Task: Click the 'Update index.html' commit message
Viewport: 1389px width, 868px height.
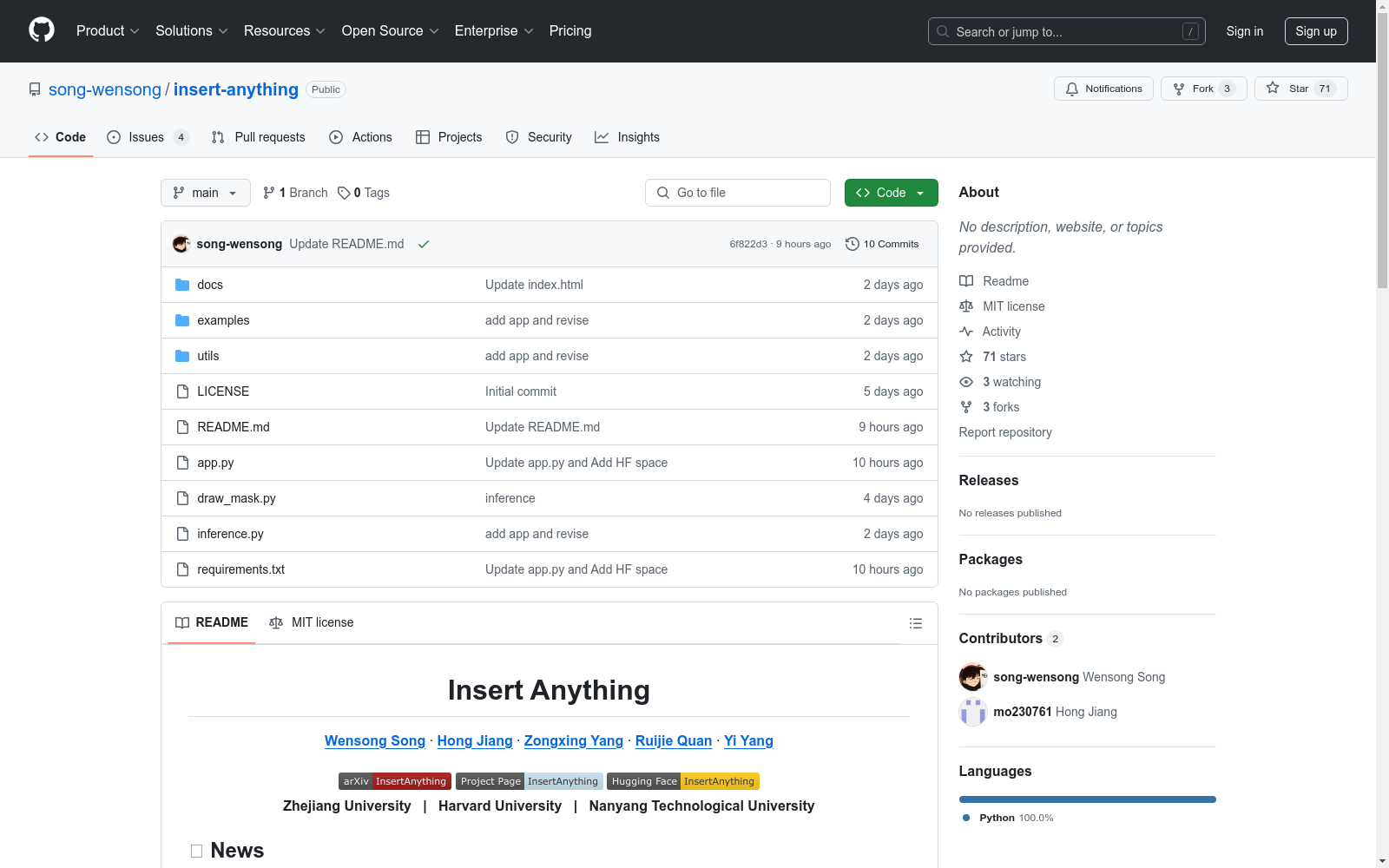Action: click(534, 285)
